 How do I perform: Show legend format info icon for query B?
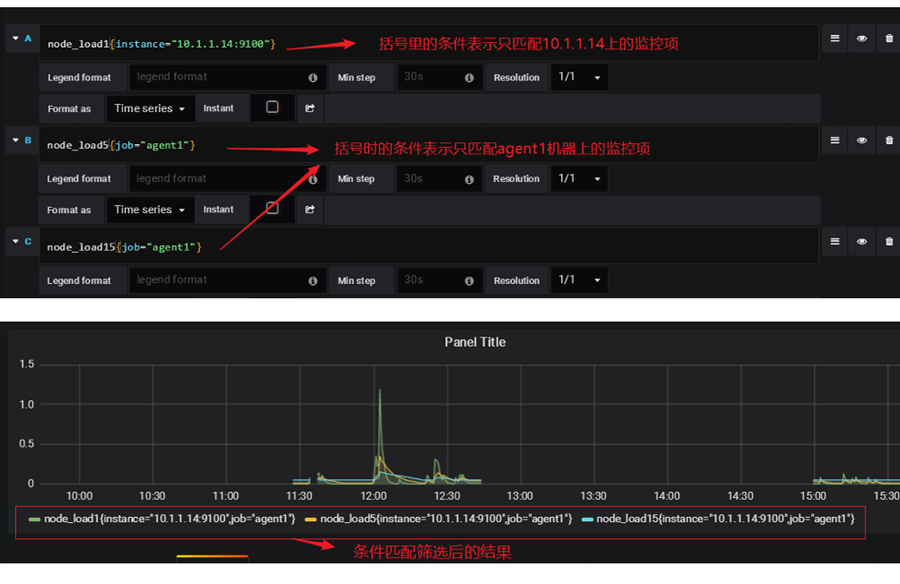pos(313,179)
